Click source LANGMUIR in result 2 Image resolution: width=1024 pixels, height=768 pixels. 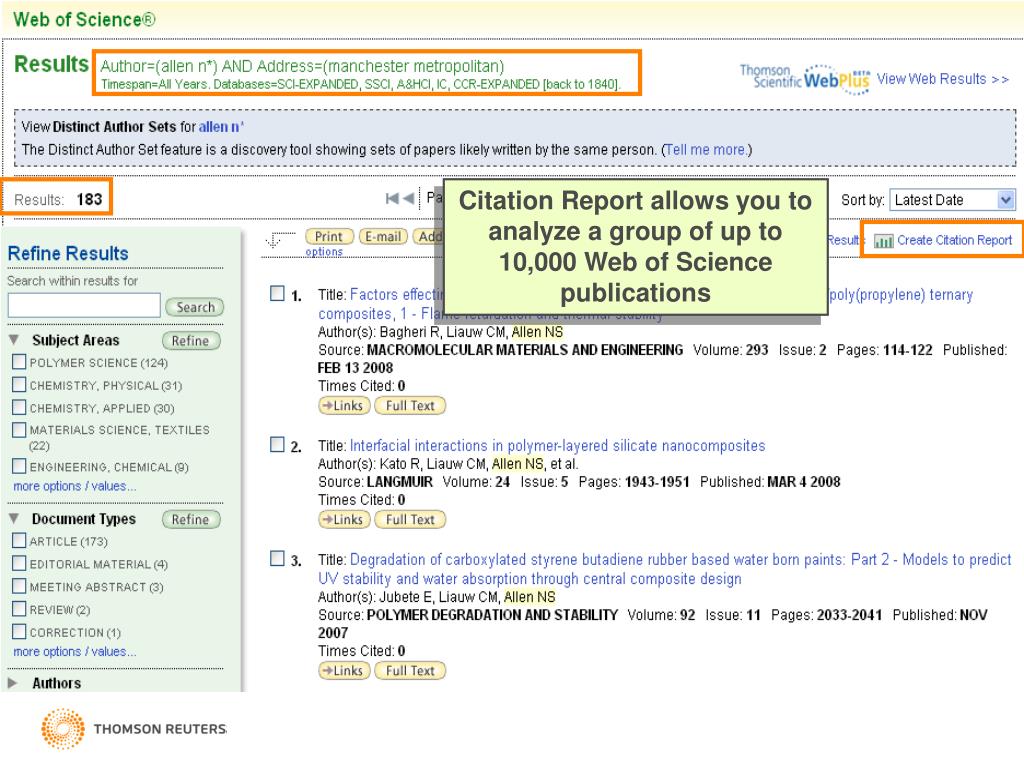pyautogui.click(x=400, y=482)
